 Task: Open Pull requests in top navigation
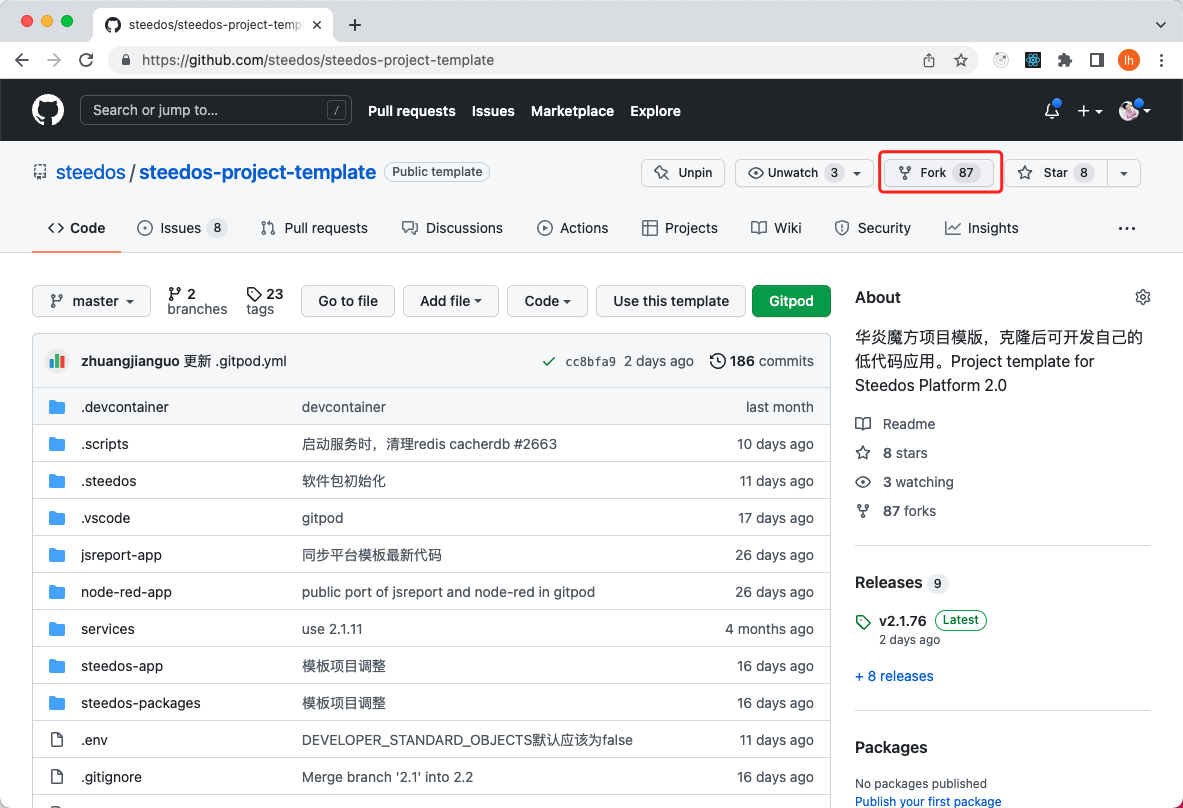[412, 111]
